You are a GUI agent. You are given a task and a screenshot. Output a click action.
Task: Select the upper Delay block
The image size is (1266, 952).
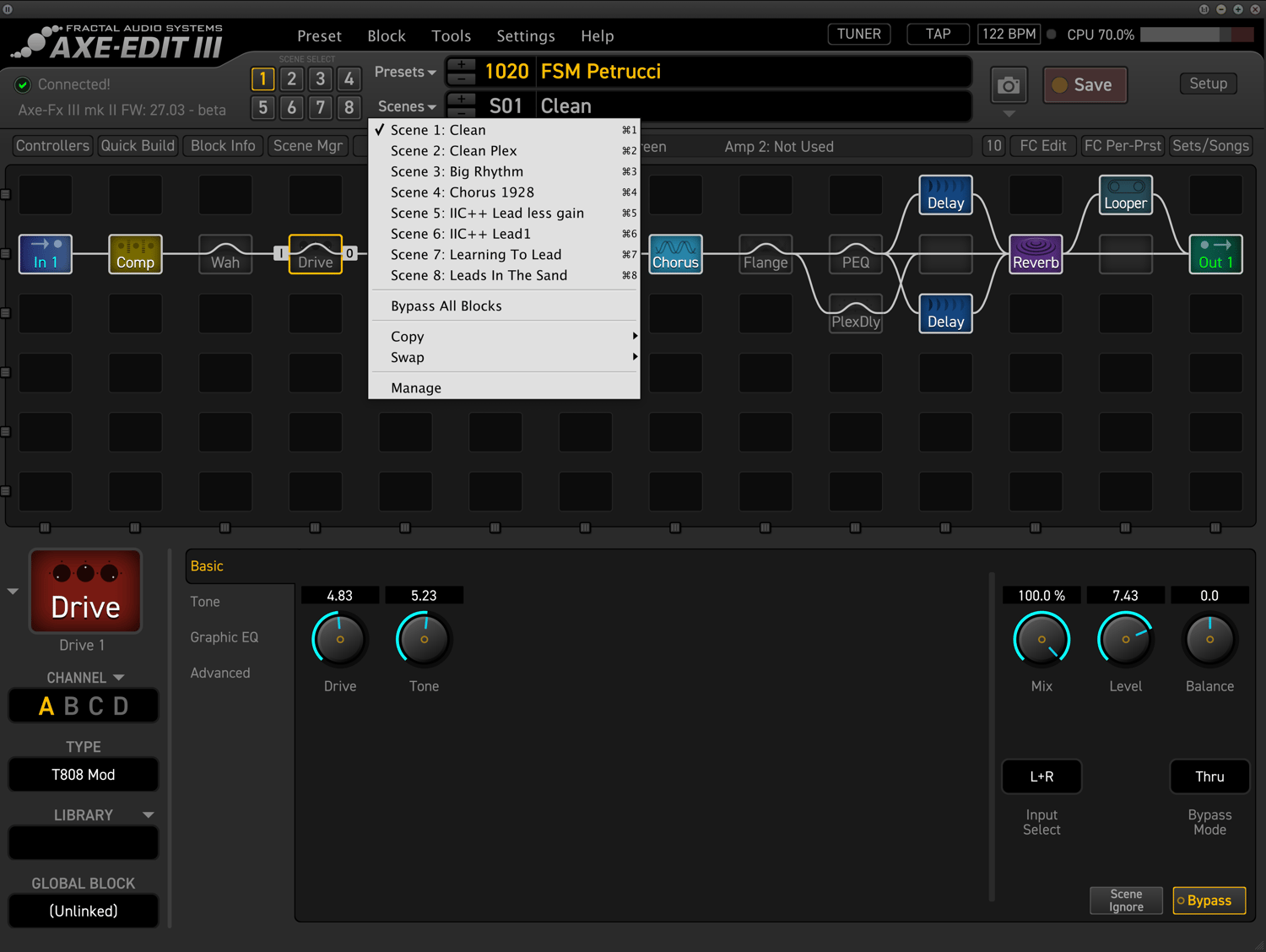[x=946, y=195]
